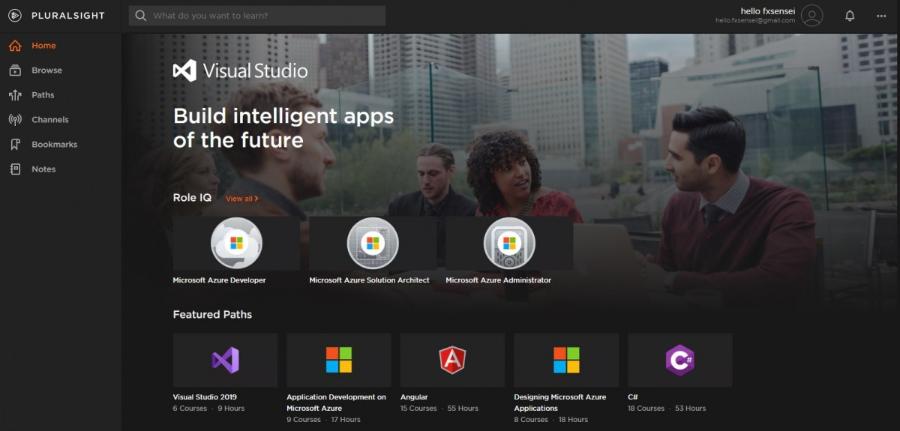Click the Bookmarks icon in sidebar
The width and height of the screenshot is (900, 431).
coord(15,145)
